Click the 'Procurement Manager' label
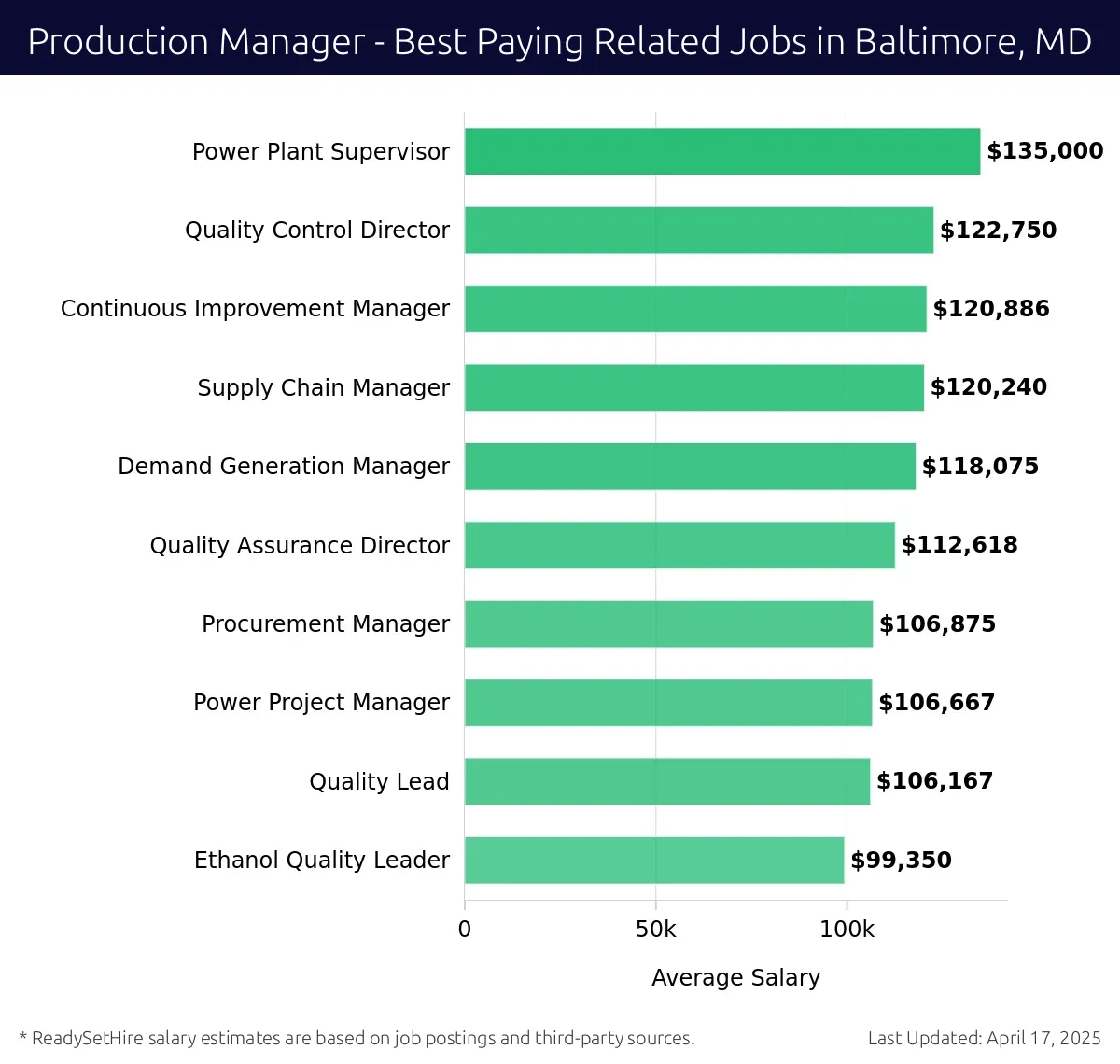Screen dimensions: 1120x1064 coord(326,623)
